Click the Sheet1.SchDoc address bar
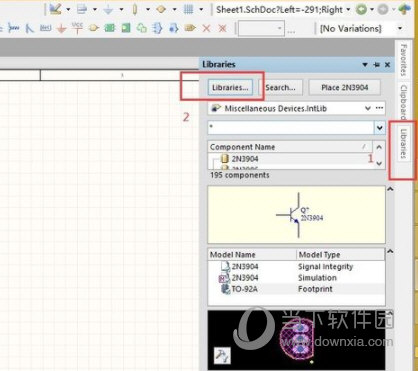The width and height of the screenshot is (418, 371). [x=280, y=10]
